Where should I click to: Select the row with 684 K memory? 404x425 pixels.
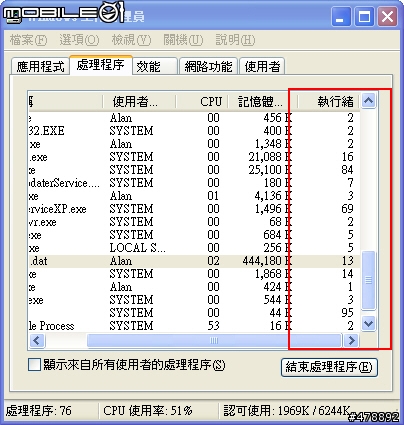(195, 235)
